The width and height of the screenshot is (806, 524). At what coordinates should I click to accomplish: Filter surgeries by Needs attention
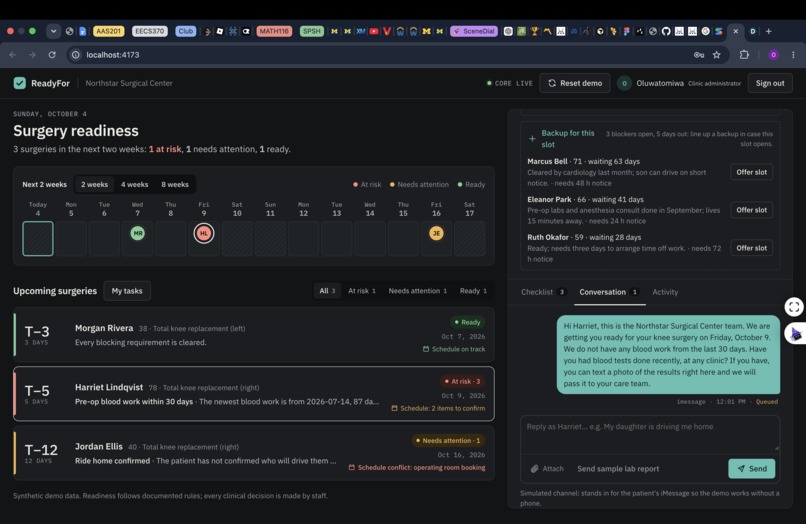(x=417, y=291)
